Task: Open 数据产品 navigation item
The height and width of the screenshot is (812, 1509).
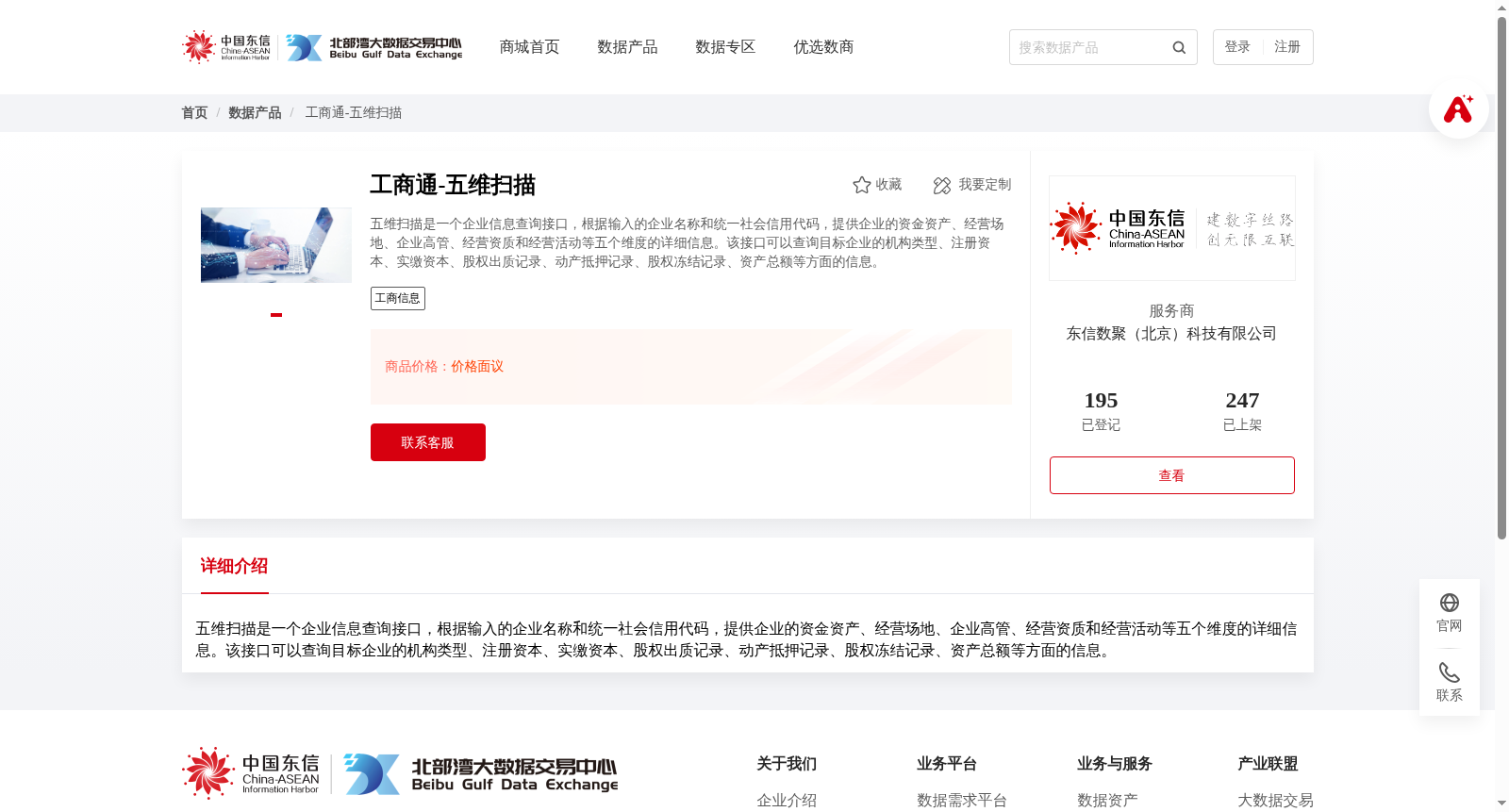Action: point(627,47)
